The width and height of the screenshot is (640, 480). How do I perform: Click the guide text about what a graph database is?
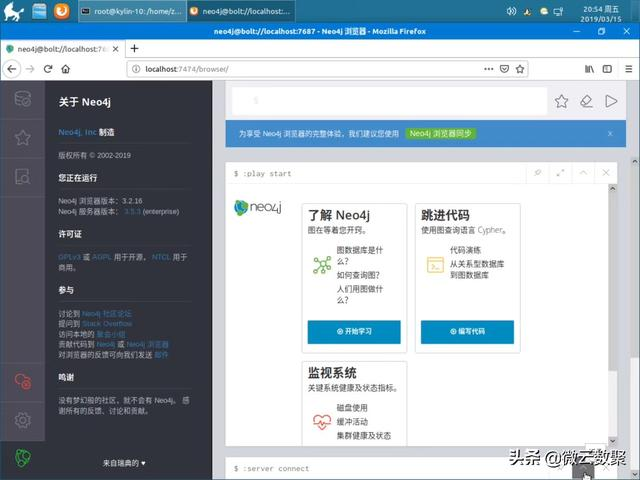coord(360,256)
